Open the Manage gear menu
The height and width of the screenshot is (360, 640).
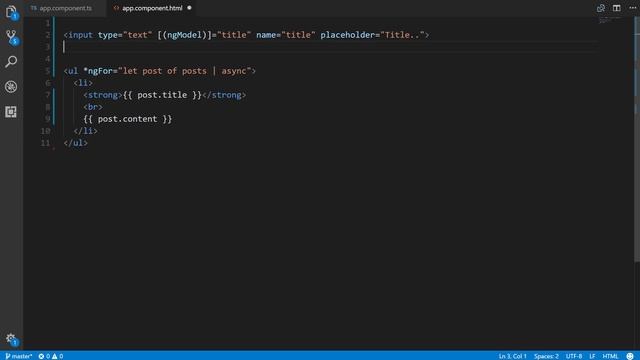click(x=11, y=338)
